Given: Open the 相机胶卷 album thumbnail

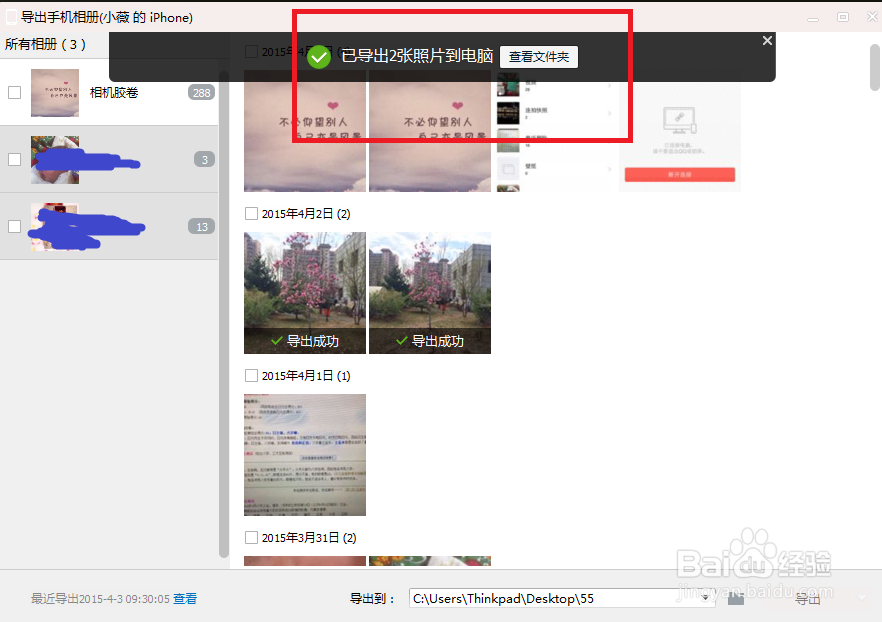Looking at the screenshot, I should click(x=55, y=93).
